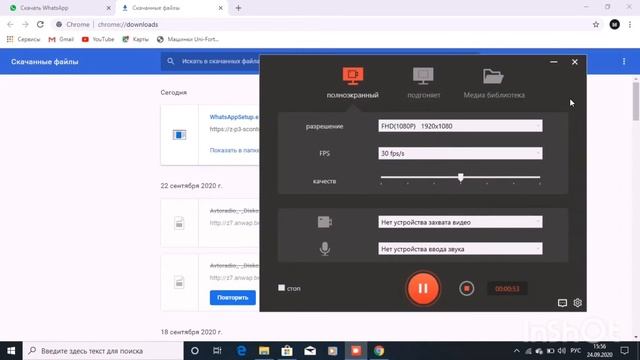The height and width of the screenshot is (360, 640).
Task: Open Cortana from the taskbar
Action: [195, 351]
